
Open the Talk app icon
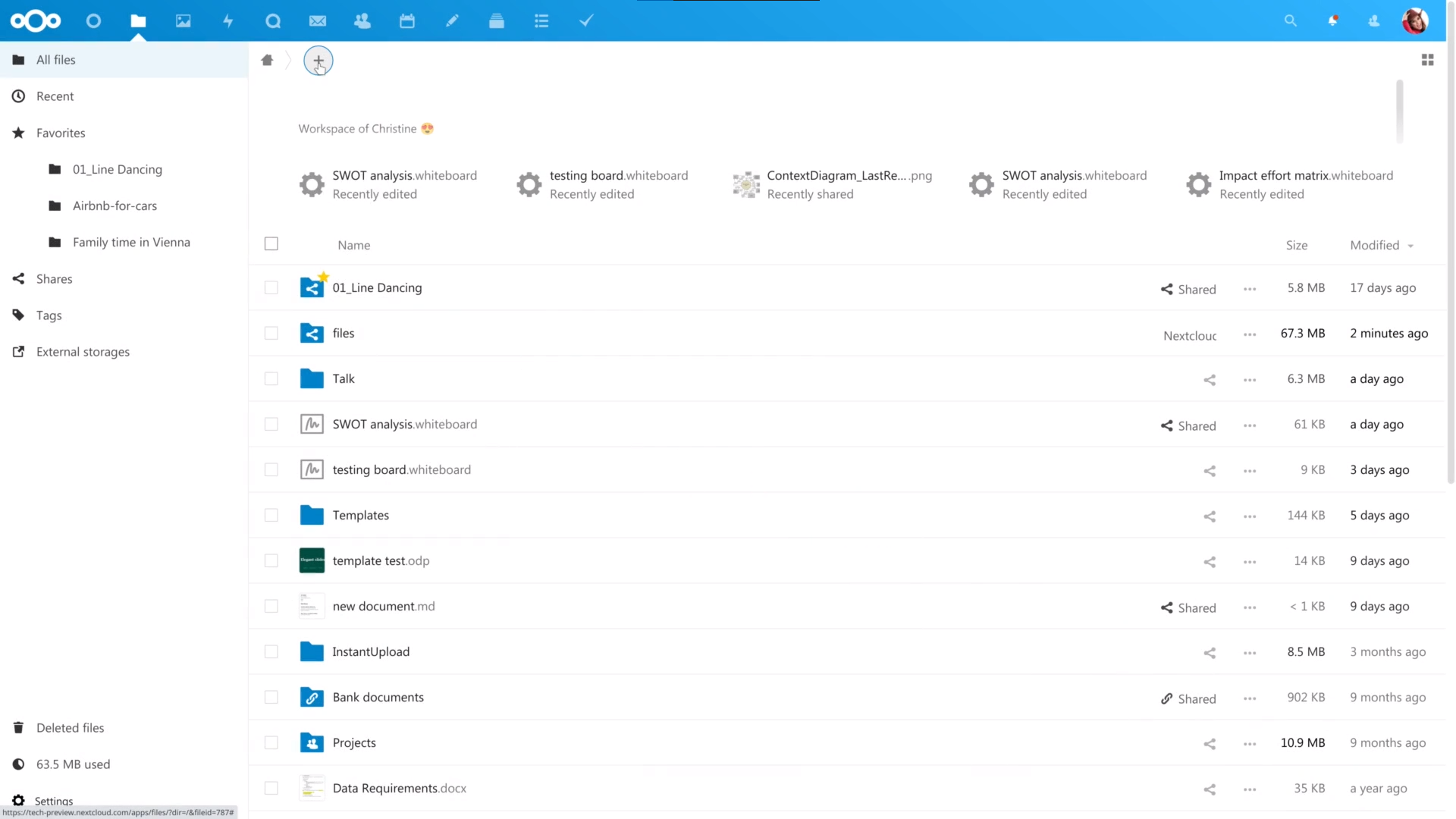click(273, 21)
